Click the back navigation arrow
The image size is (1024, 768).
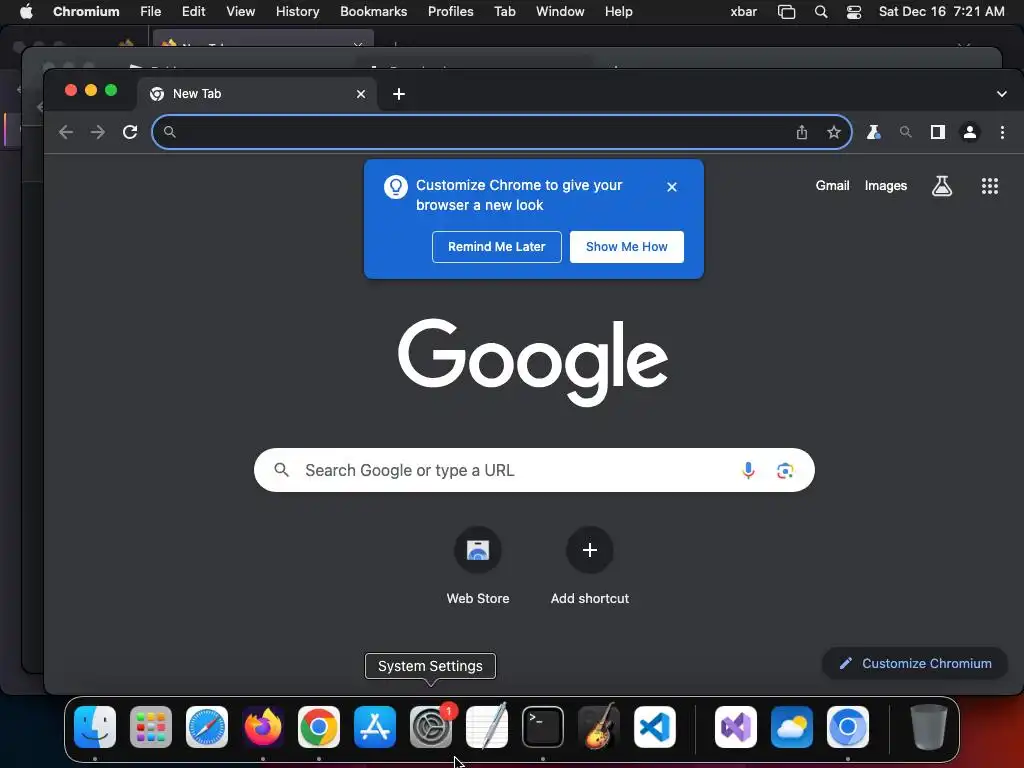tap(66, 133)
